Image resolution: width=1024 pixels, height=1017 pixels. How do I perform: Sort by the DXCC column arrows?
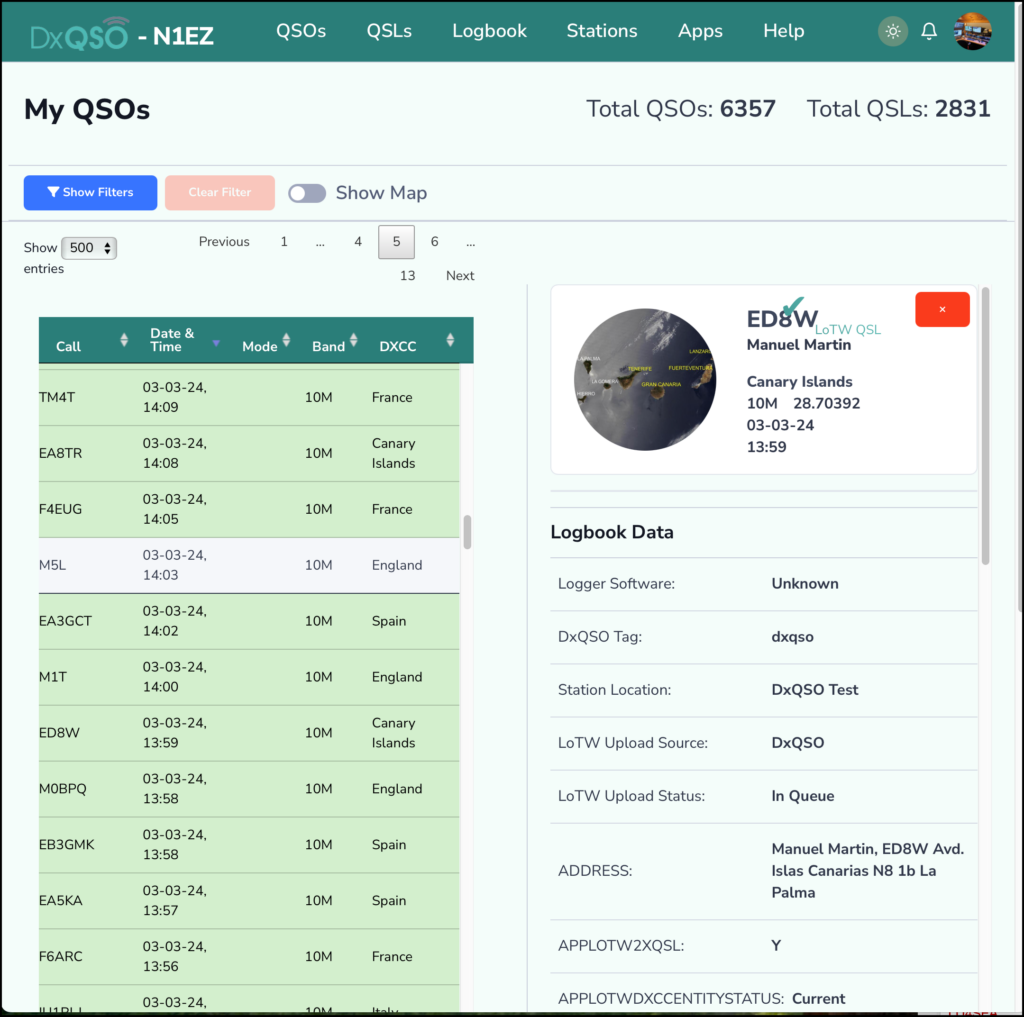pos(450,340)
